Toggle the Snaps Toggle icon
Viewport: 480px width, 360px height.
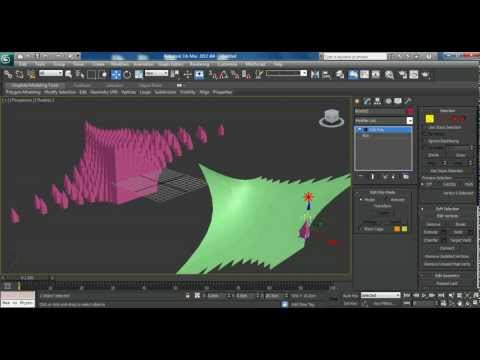pyautogui.click(x=213, y=74)
